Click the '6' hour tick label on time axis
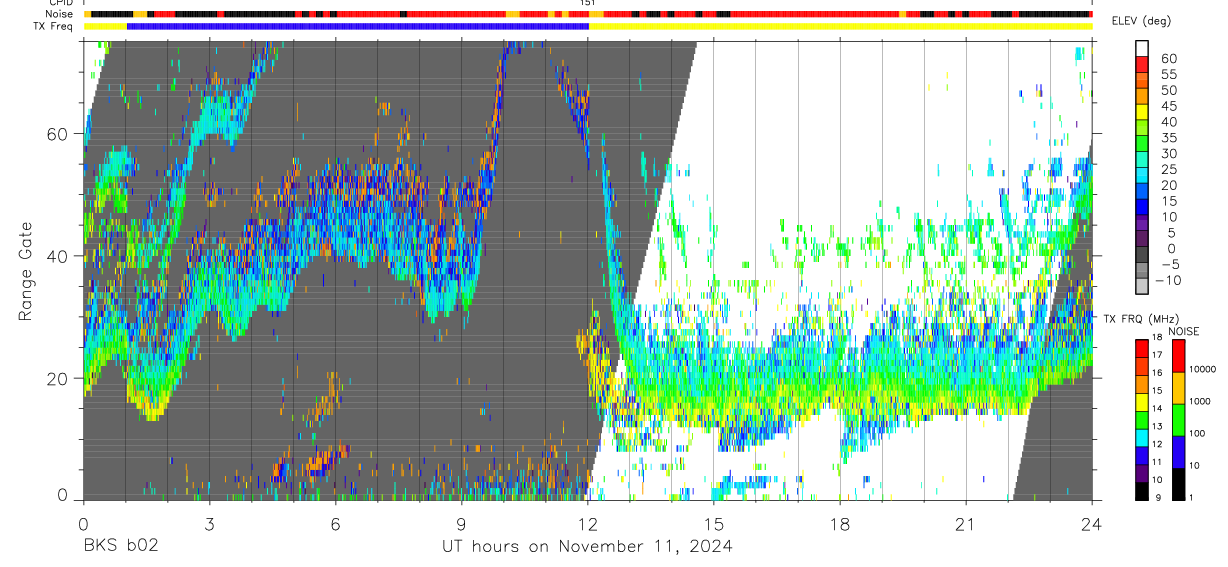The width and height of the screenshot is (1228, 567). (x=335, y=524)
